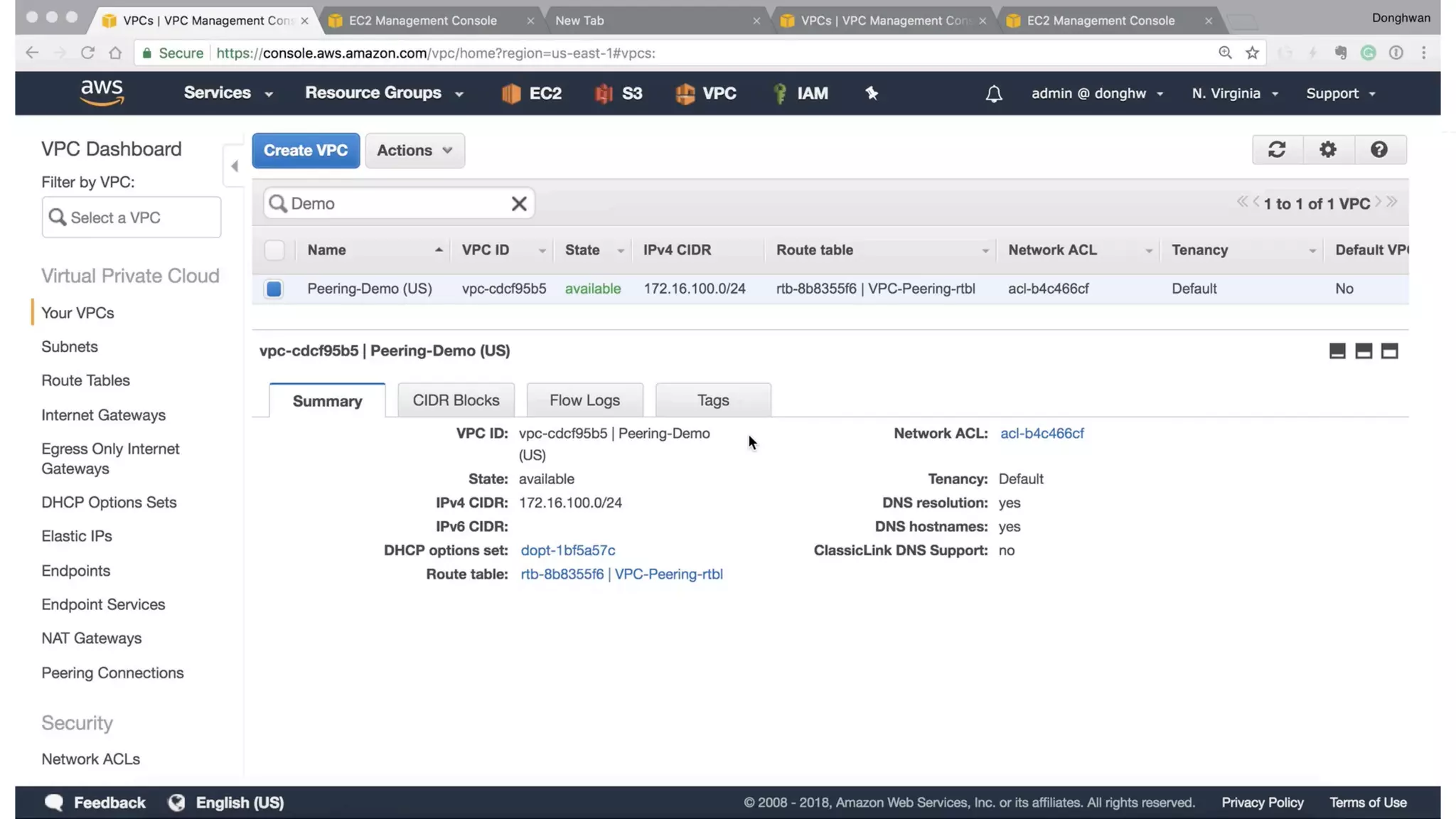Toggle the select-all checkbox in table header
This screenshot has height=819, width=1456.
tap(274, 250)
